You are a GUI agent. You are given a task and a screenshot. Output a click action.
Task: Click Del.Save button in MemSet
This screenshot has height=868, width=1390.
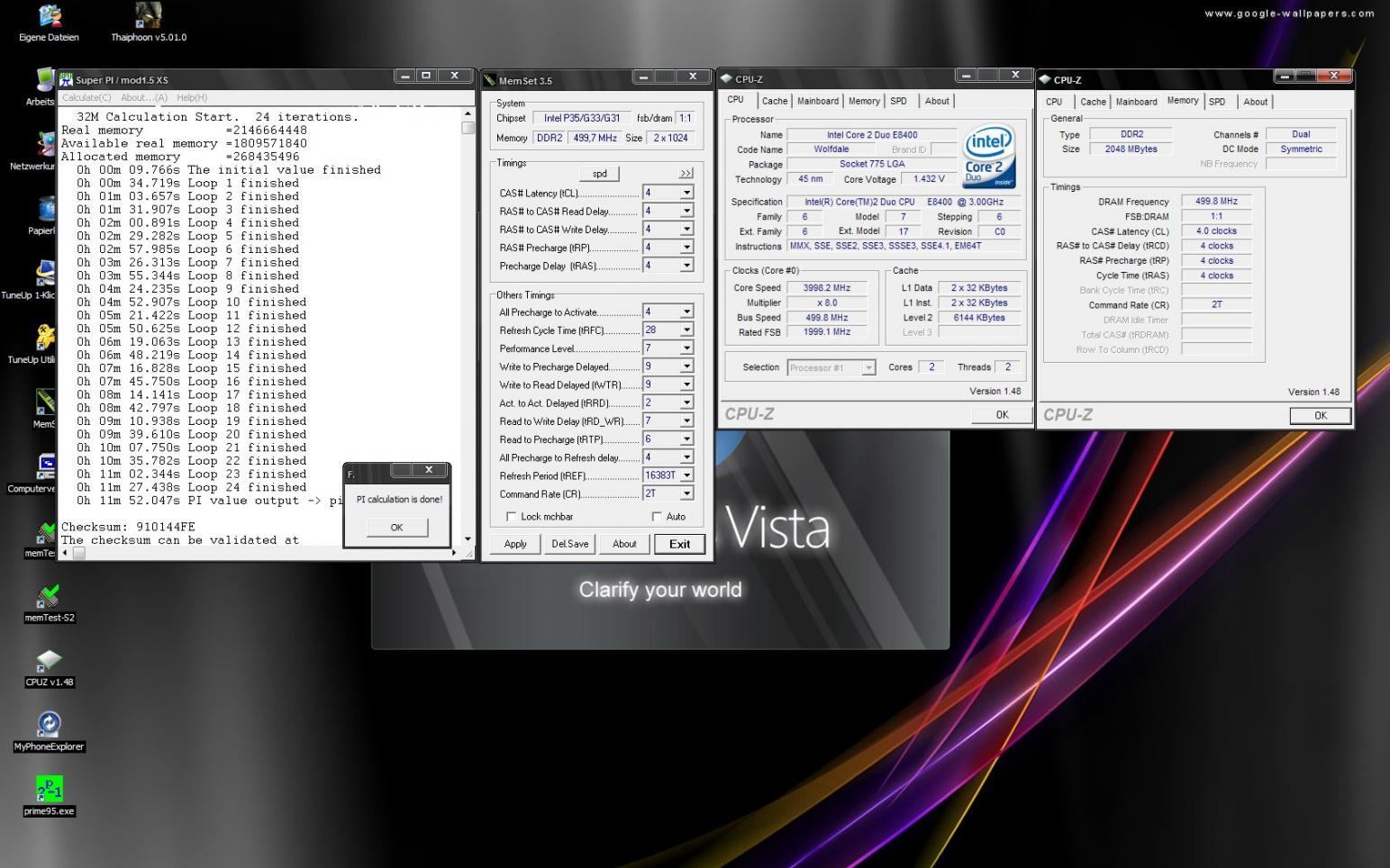(569, 544)
